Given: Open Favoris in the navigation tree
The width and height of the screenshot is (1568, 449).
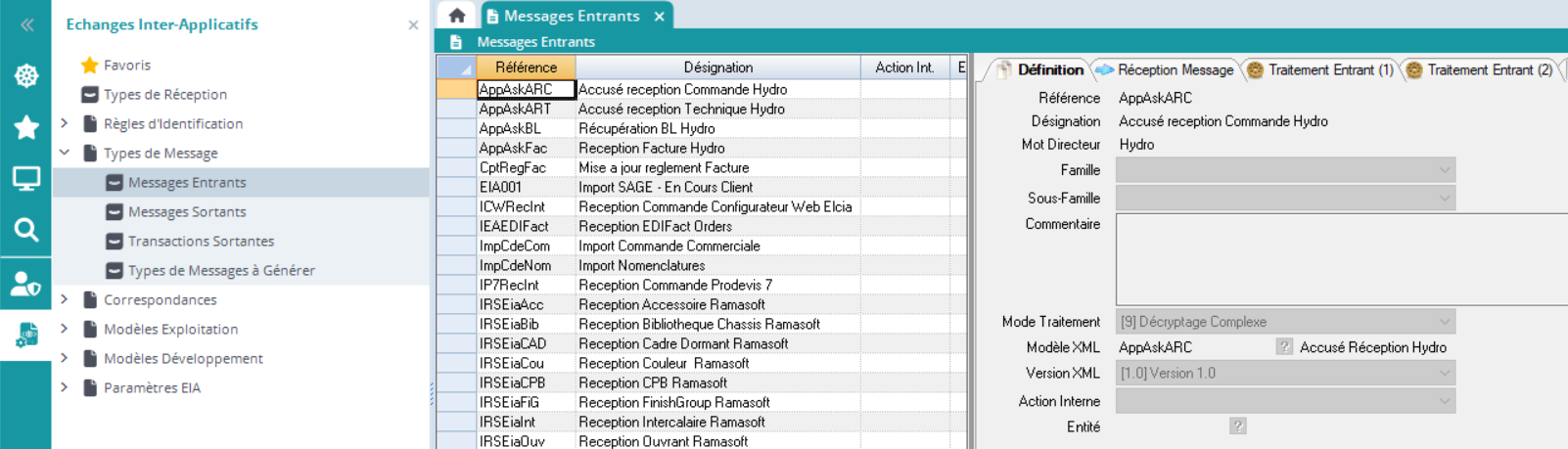Looking at the screenshot, I should 127,65.
